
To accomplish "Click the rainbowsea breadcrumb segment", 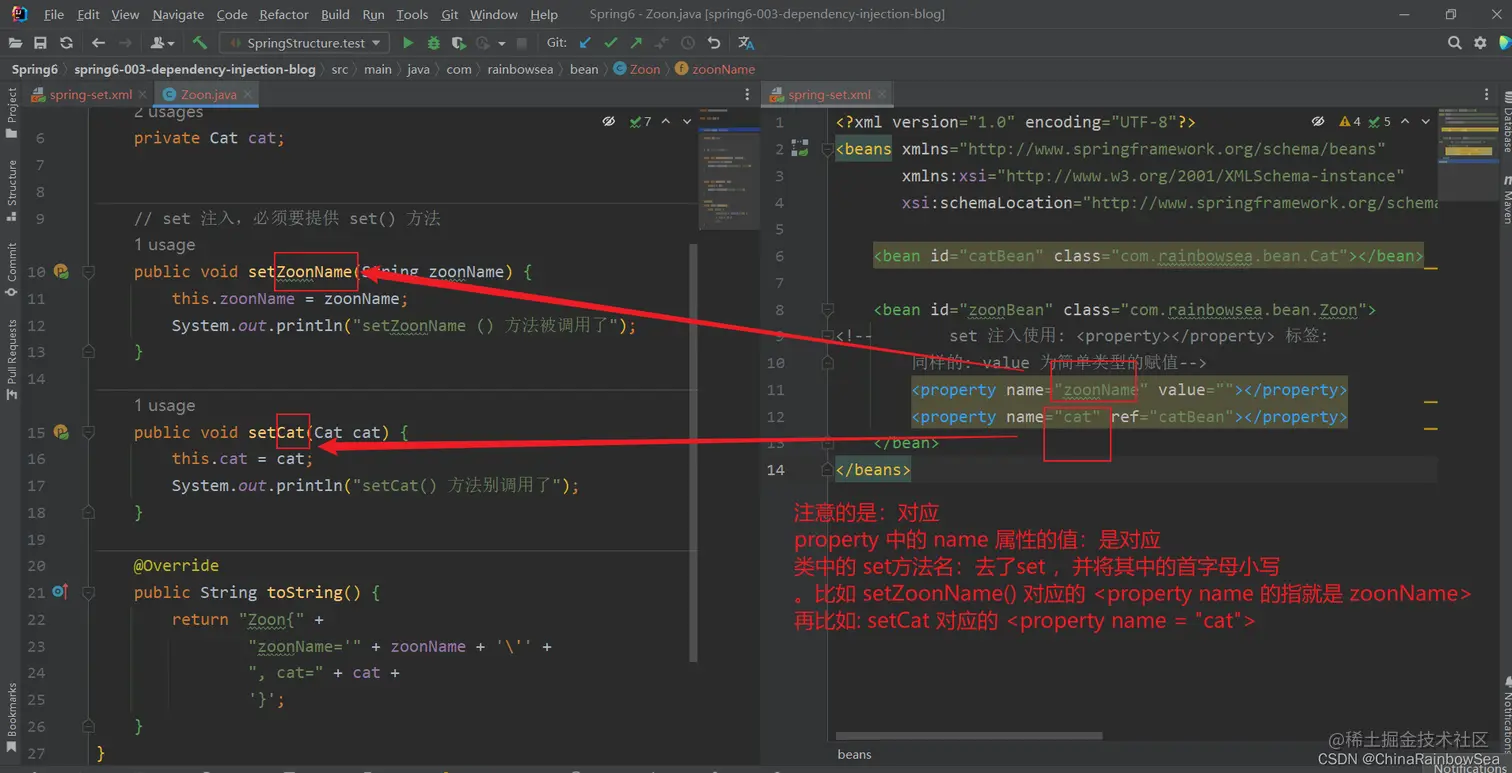I will 520,69.
